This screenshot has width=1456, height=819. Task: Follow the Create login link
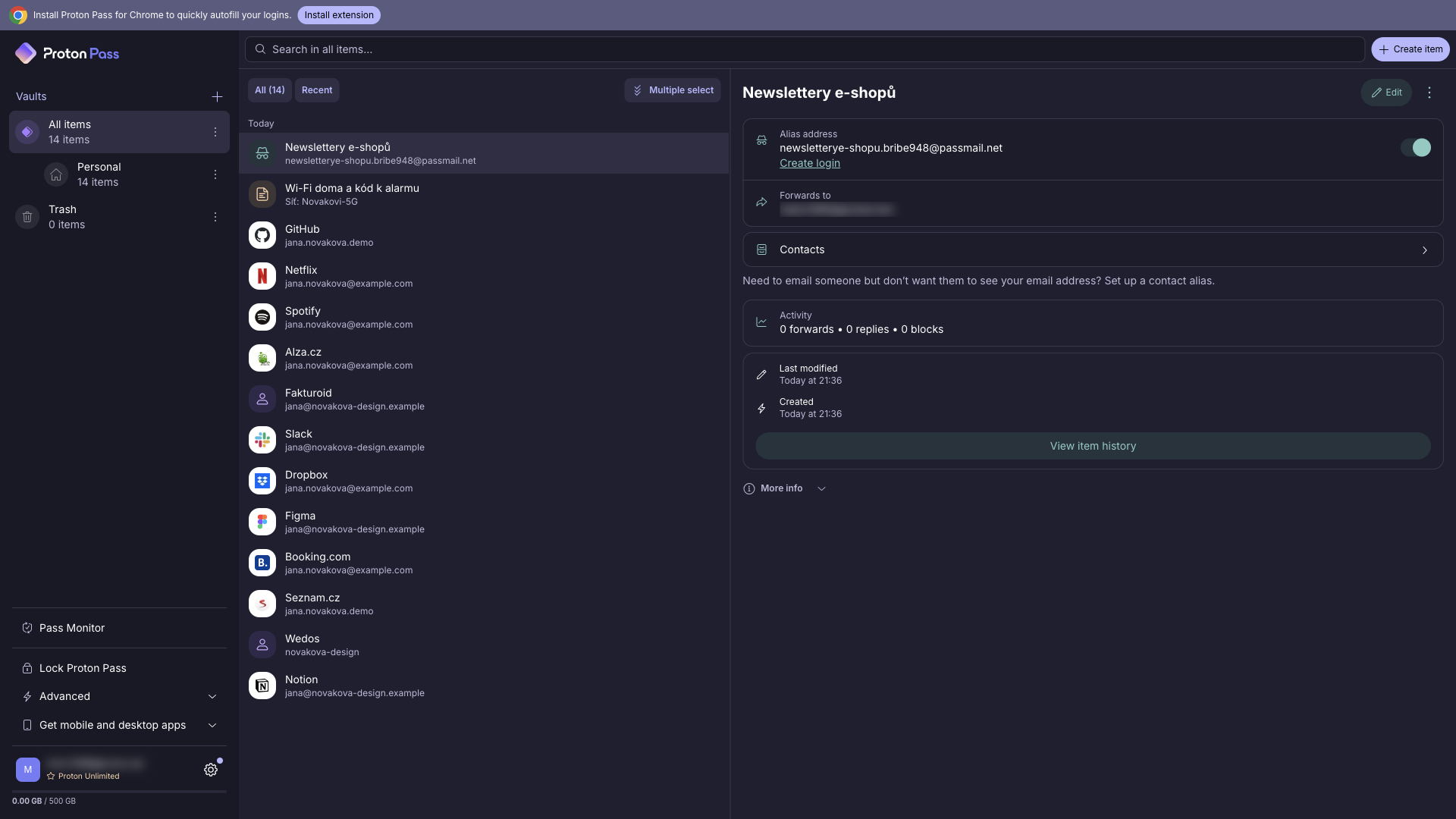click(x=810, y=163)
